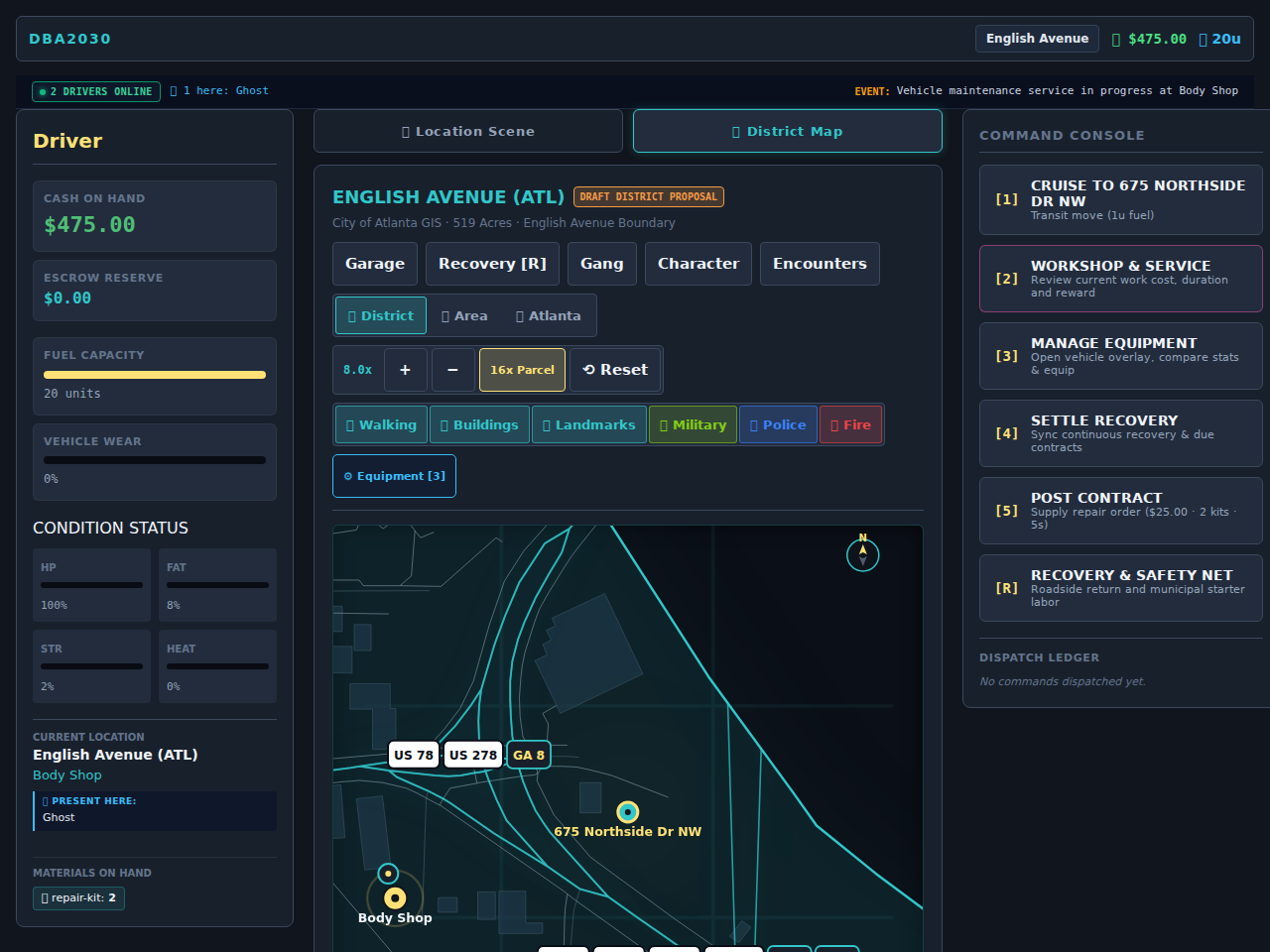
Task: Select the Body Shop map marker
Action: click(x=395, y=898)
